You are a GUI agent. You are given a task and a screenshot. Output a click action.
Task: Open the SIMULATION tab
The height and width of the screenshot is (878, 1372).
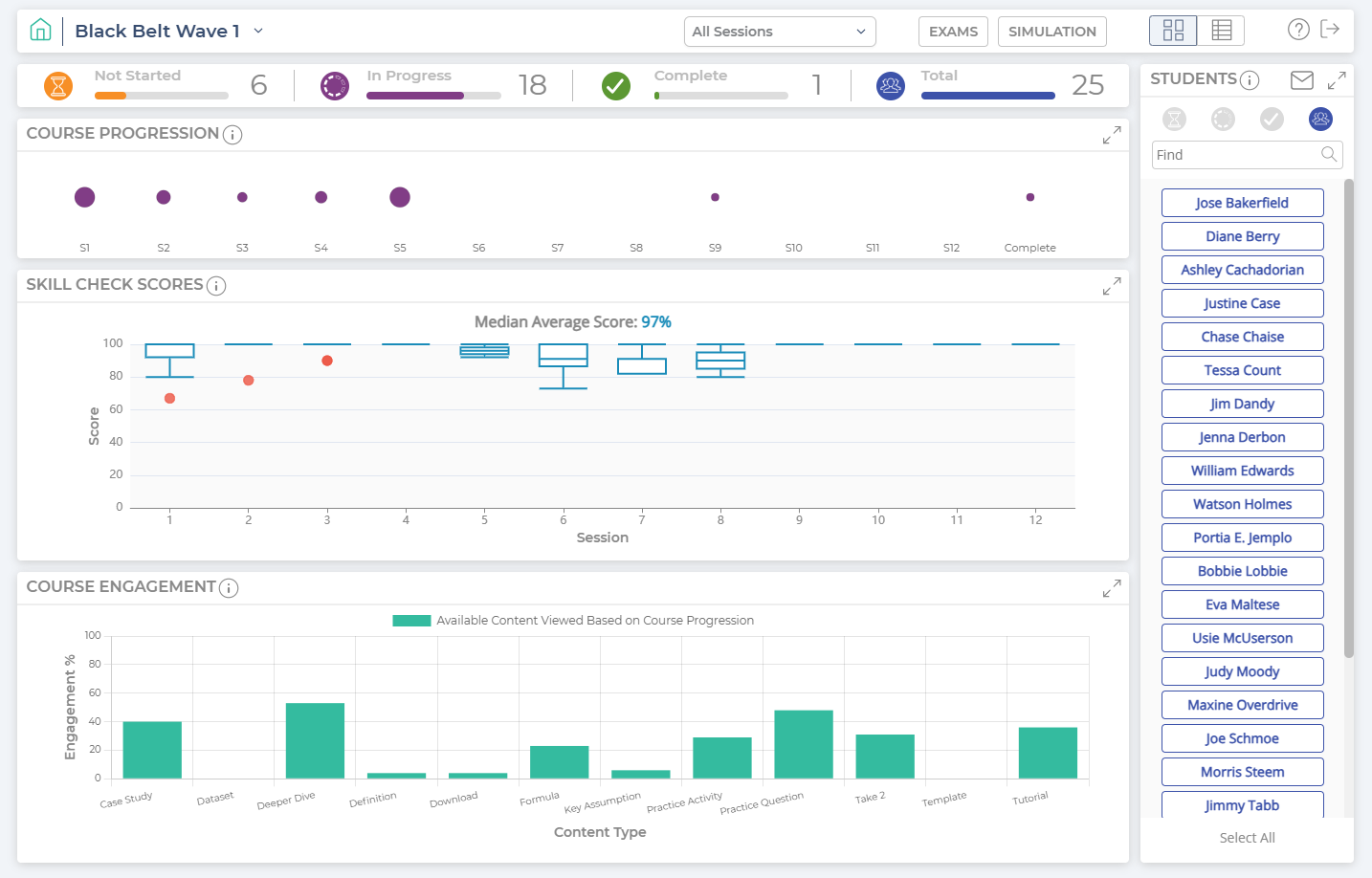click(1052, 32)
